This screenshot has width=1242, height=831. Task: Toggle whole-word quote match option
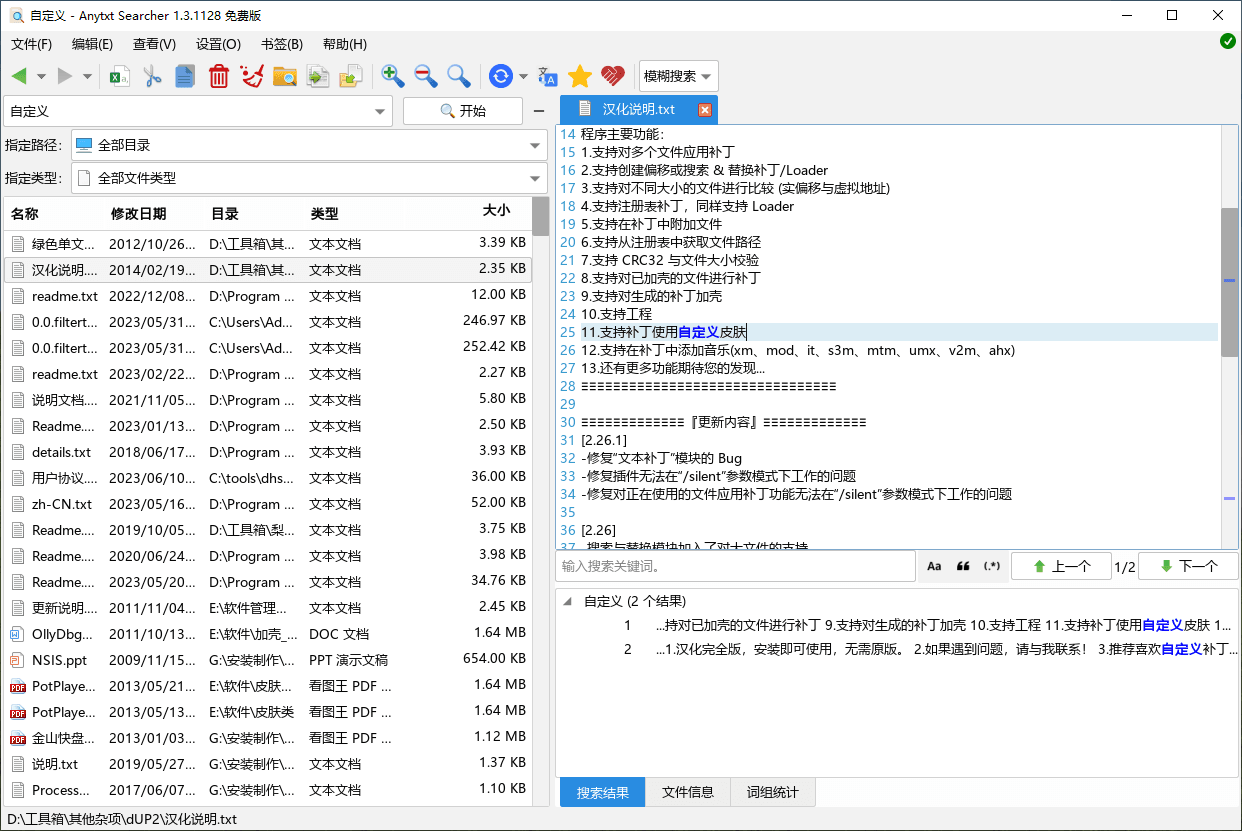(x=963, y=566)
